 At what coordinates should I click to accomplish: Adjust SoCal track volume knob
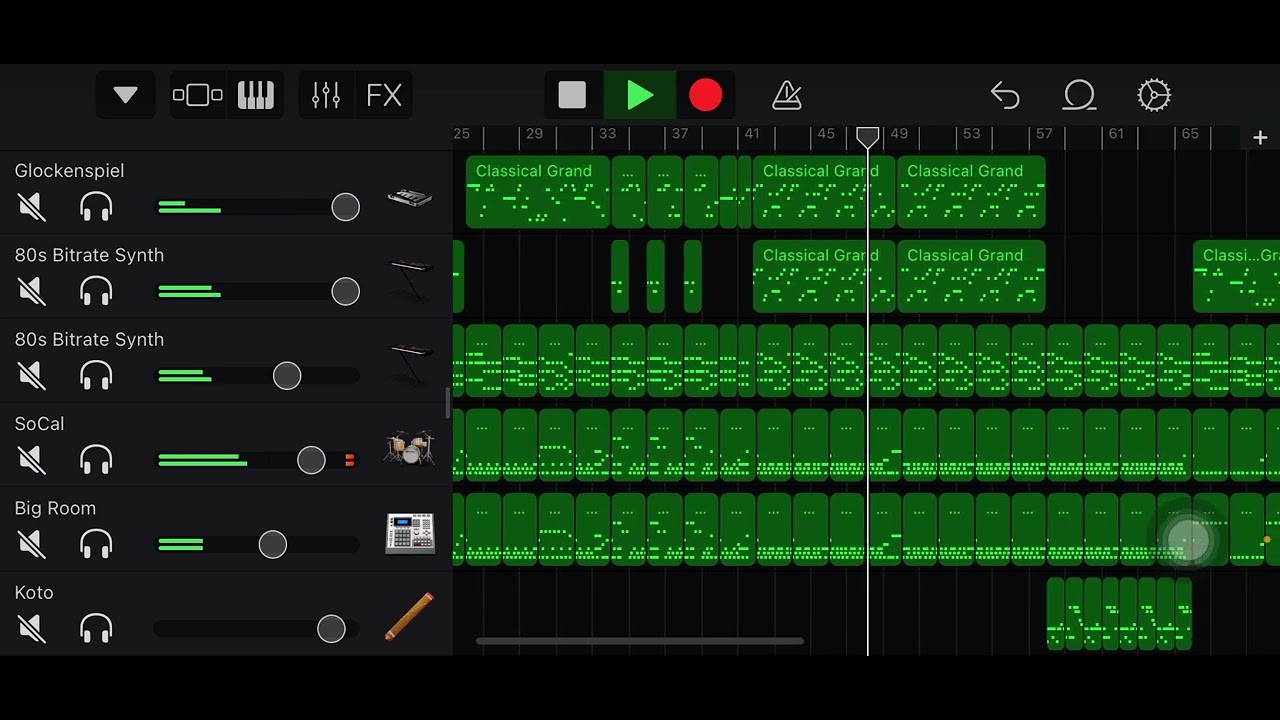(311, 460)
